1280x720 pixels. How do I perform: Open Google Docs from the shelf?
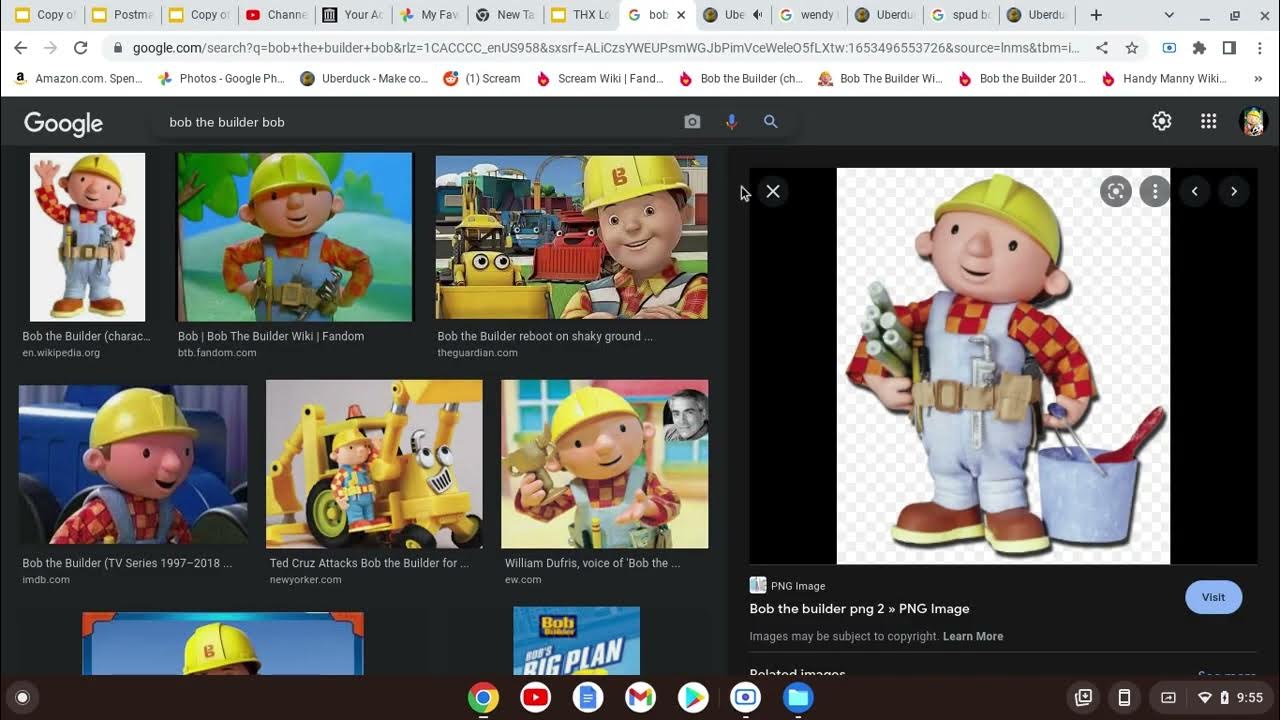point(588,697)
